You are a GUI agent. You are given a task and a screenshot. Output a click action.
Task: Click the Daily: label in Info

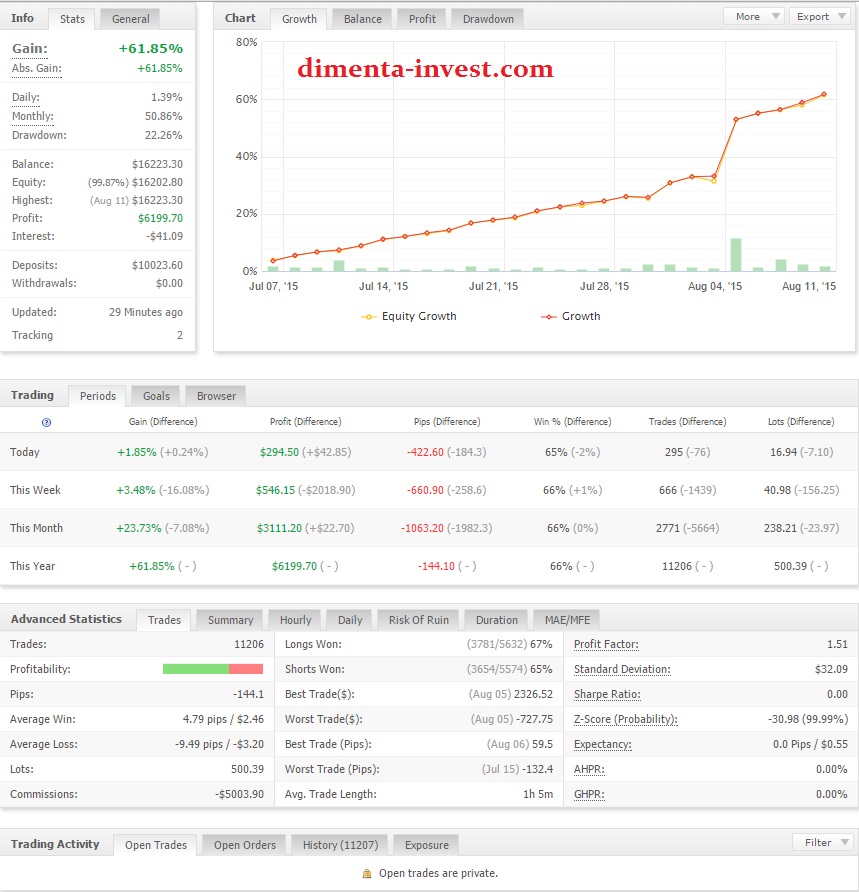26,97
